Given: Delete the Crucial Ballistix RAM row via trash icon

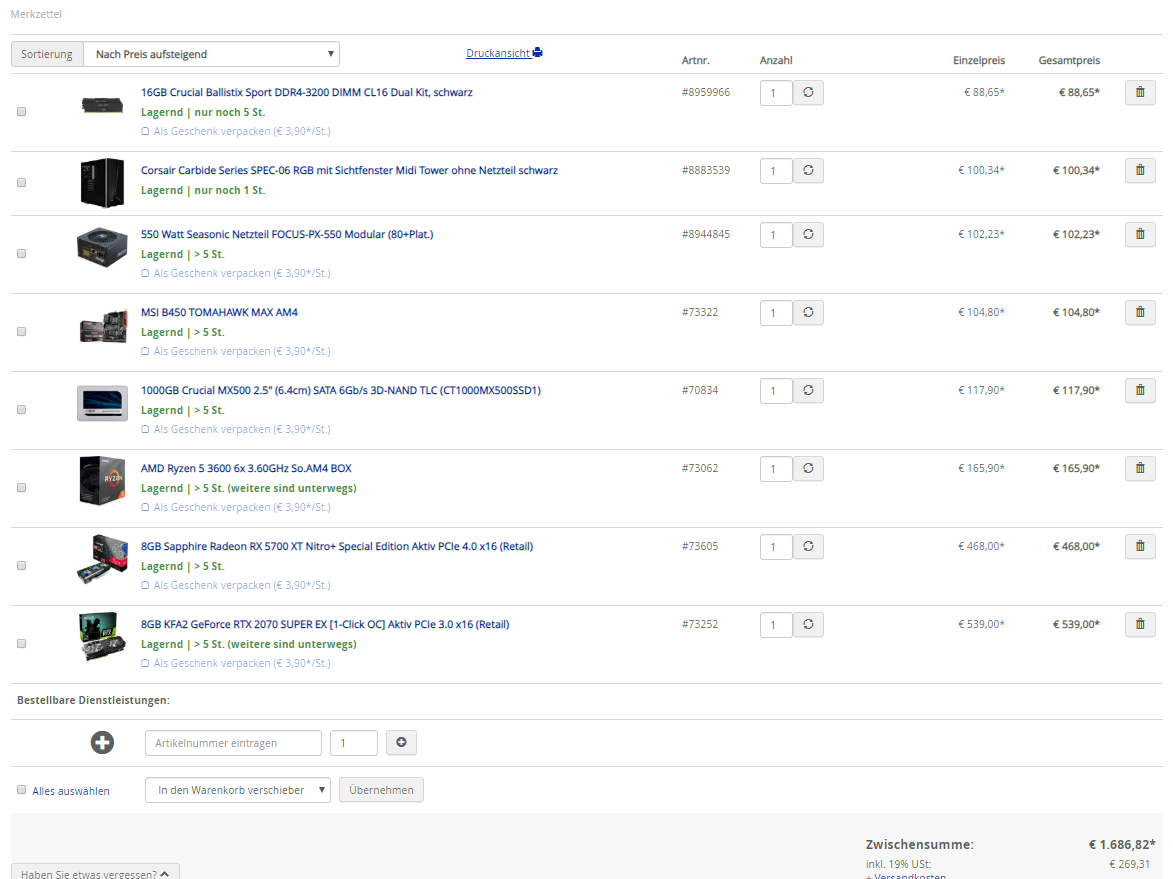Looking at the screenshot, I should 1140,92.
